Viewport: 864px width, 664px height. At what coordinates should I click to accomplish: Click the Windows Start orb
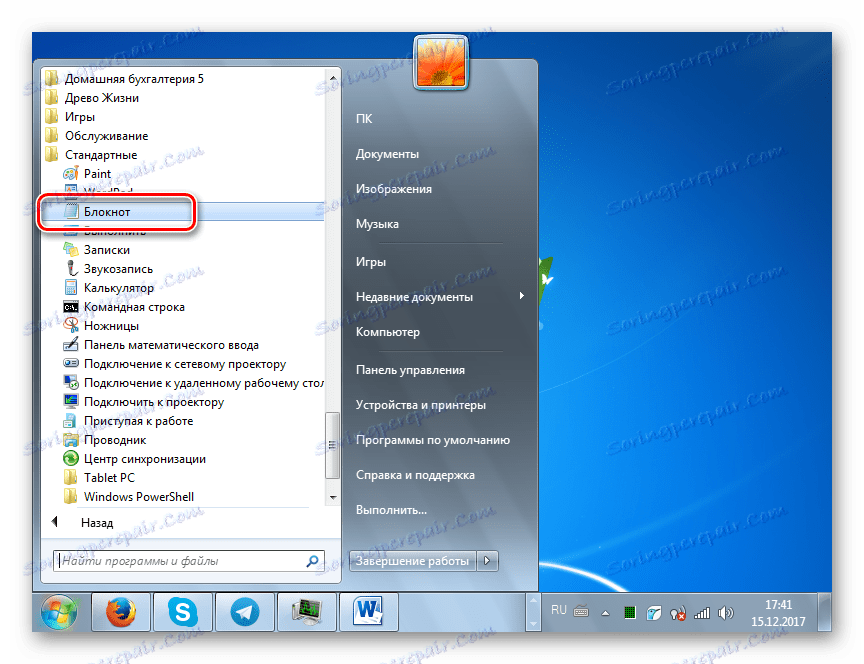pos(58,612)
